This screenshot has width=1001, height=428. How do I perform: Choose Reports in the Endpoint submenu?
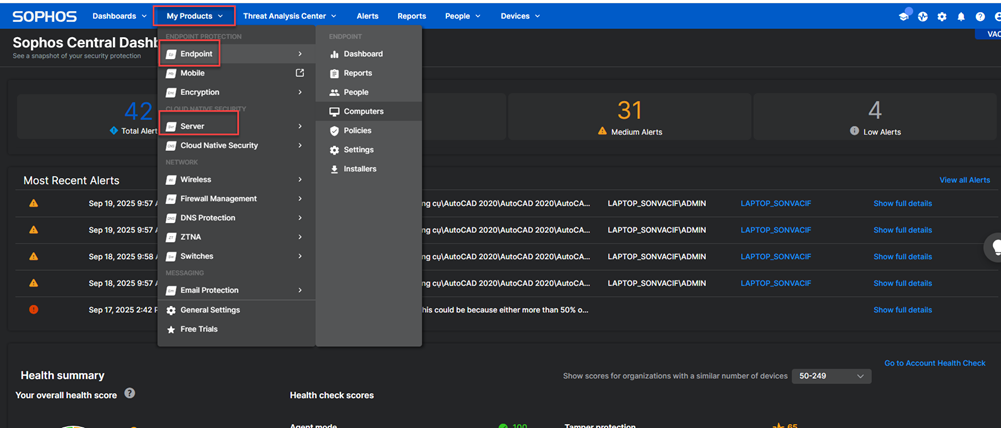[x=357, y=73]
